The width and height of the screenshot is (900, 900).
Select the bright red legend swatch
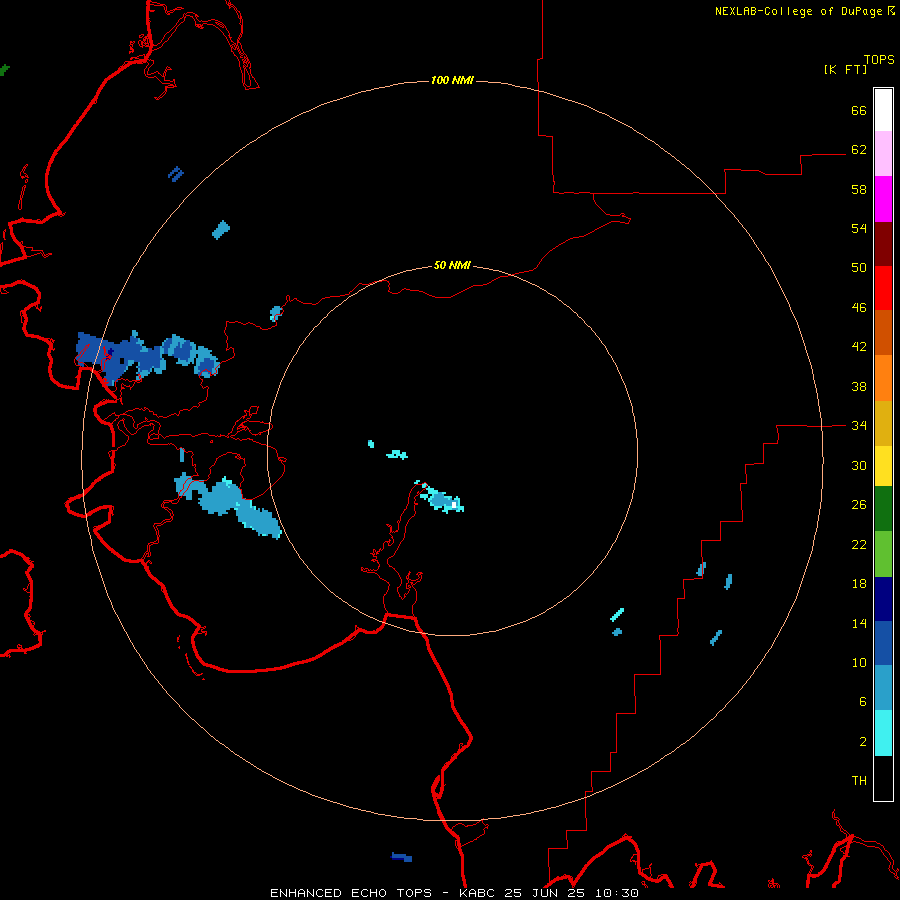click(x=883, y=288)
